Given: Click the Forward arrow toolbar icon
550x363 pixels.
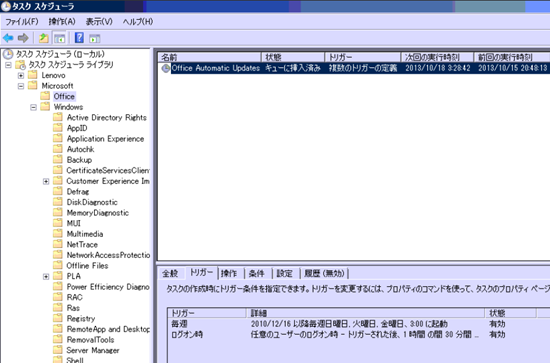Looking at the screenshot, I should [23, 38].
